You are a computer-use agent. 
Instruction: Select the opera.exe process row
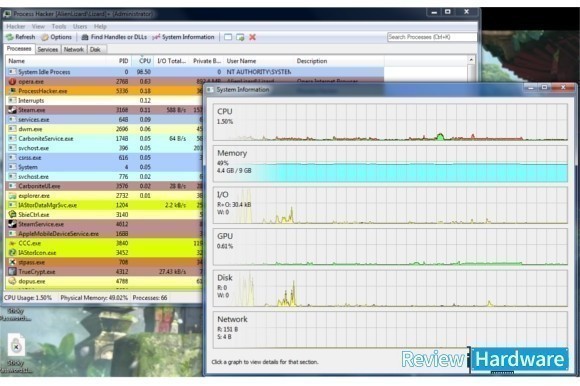click(x=104, y=81)
